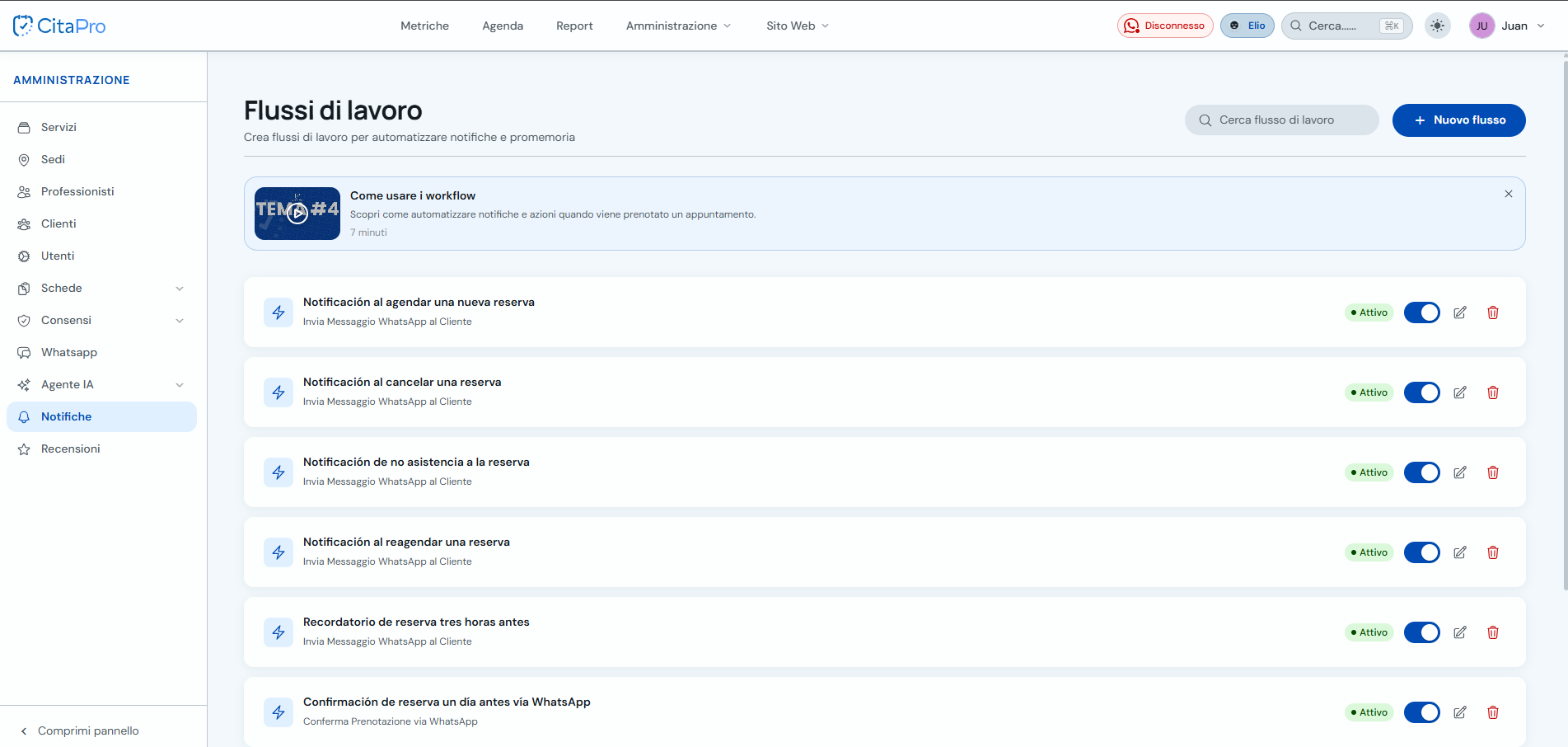Click lightning icon of 'Recordatorio de reserva' row
The height and width of the screenshot is (747, 1568).
(278, 632)
